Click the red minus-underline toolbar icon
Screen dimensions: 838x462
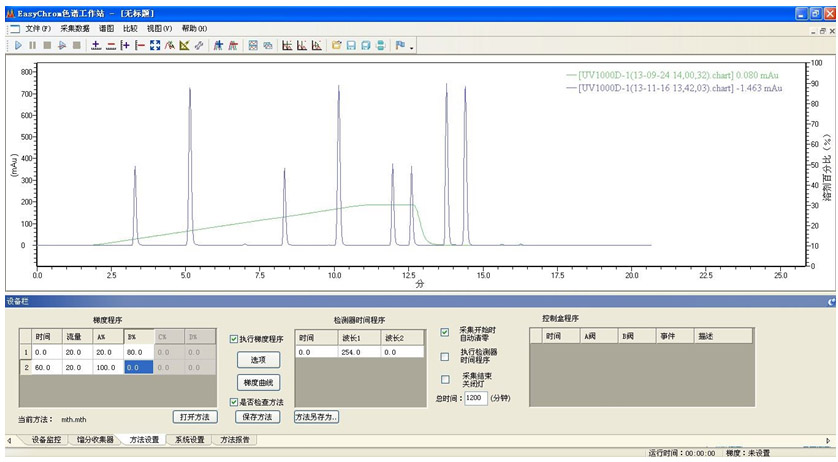110,46
